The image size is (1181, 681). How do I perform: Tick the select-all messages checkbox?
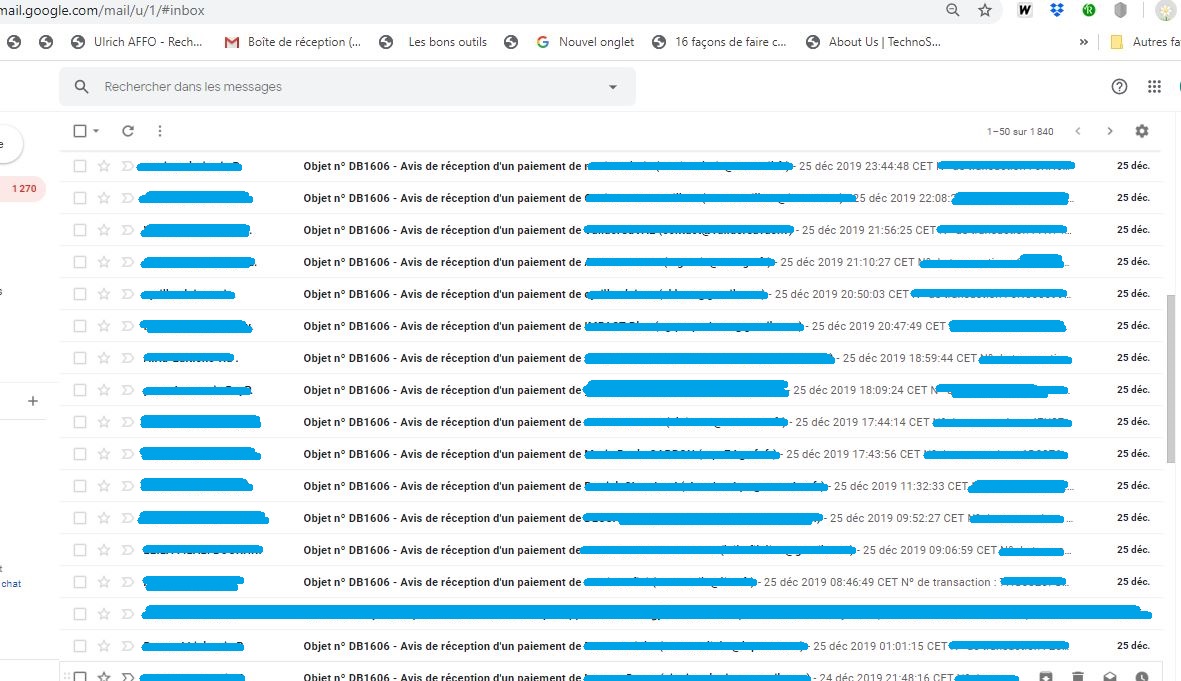click(x=80, y=131)
